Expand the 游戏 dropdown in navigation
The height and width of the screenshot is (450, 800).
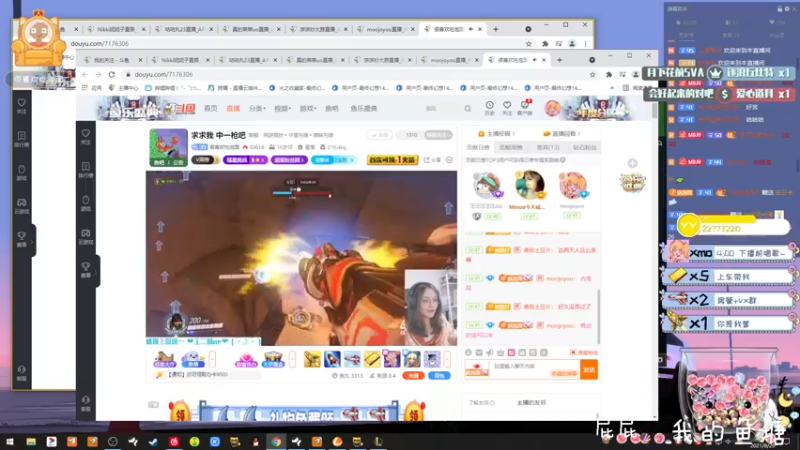pyautogui.click(x=308, y=108)
